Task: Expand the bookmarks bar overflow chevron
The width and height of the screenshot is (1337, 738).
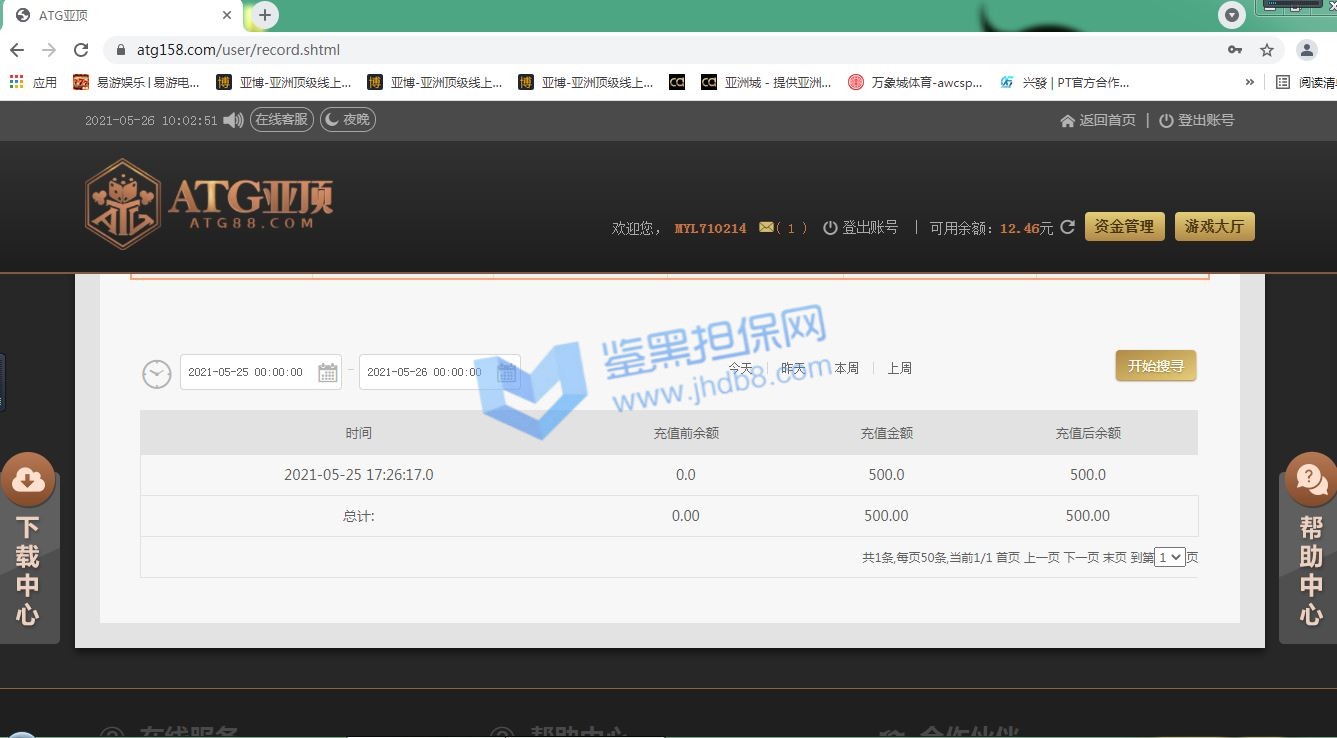Action: 1249,82
